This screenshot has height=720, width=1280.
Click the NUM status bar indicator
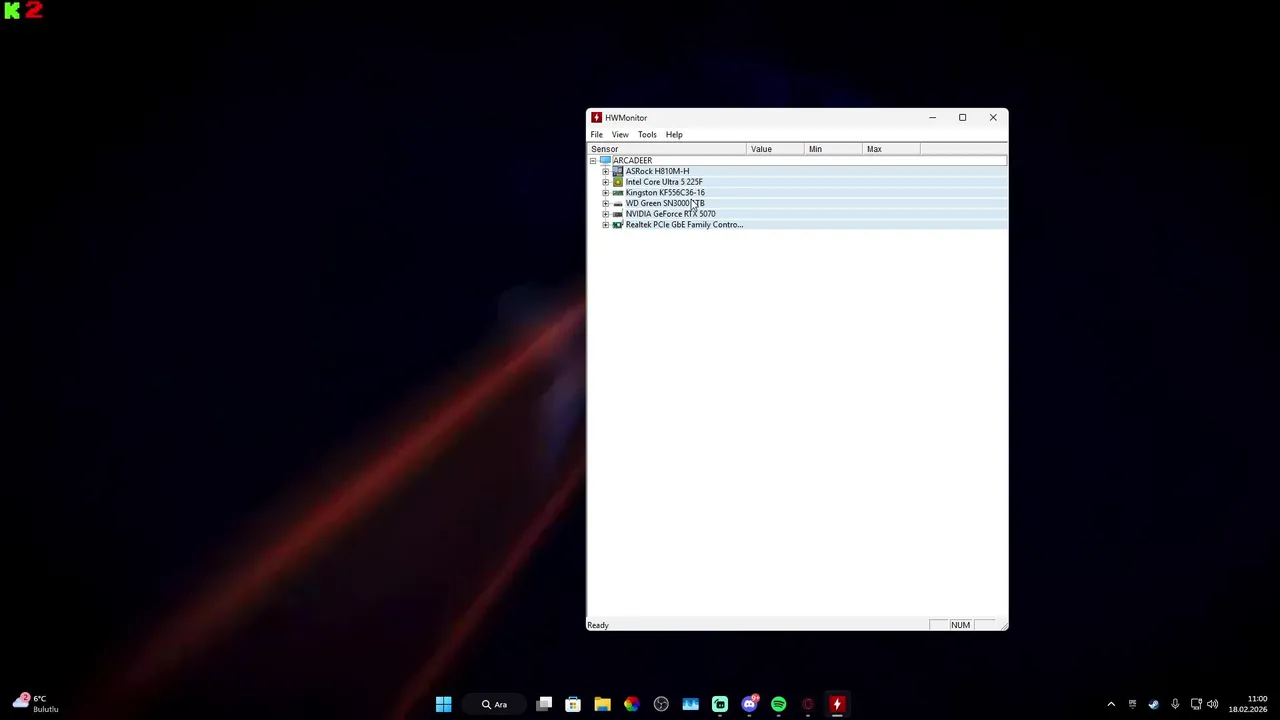960,625
